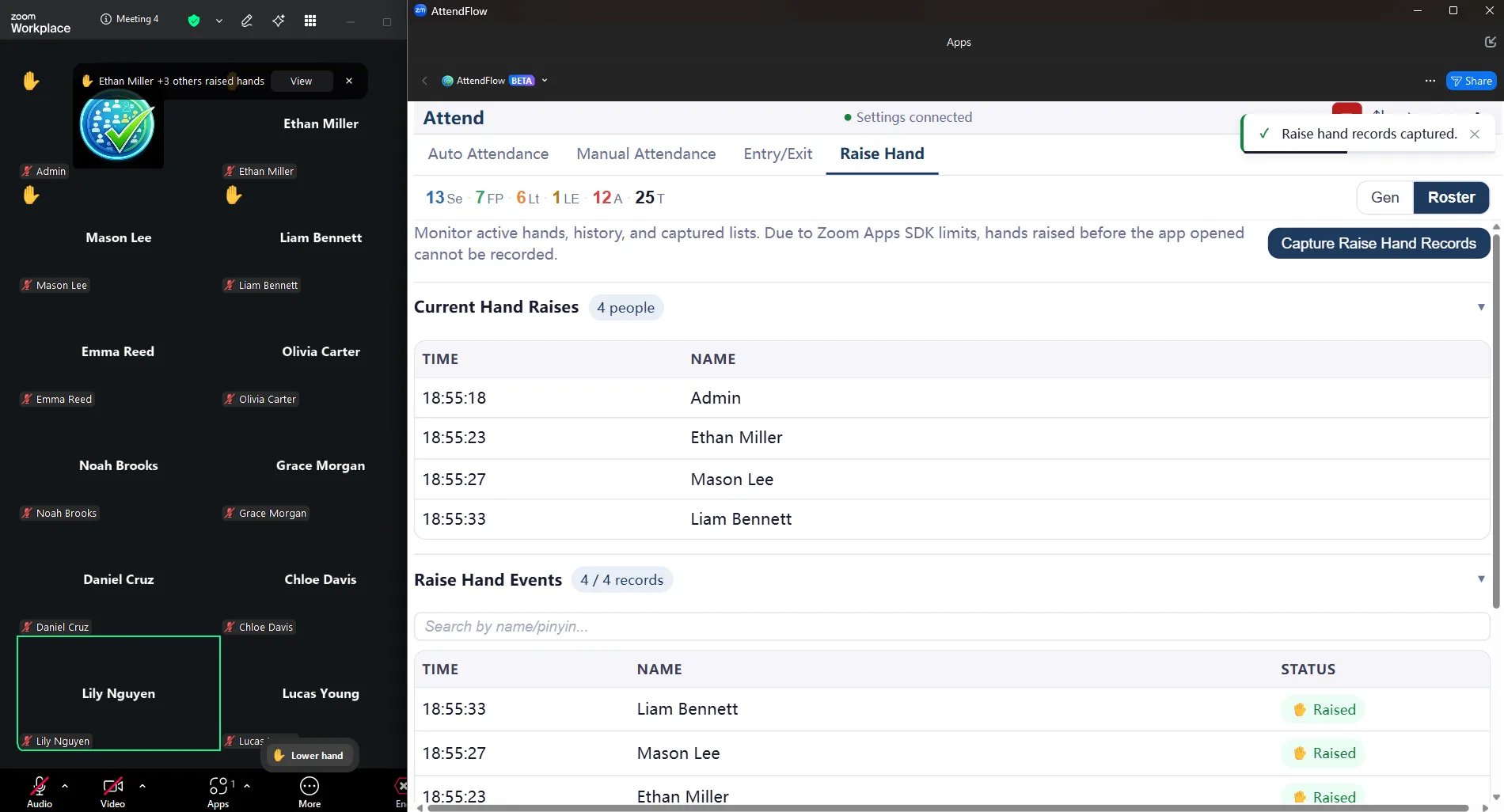Image resolution: width=1504 pixels, height=812 pixels.
Task: Open the More menu in Zoom toolbar
Action: tap(310, 791)
